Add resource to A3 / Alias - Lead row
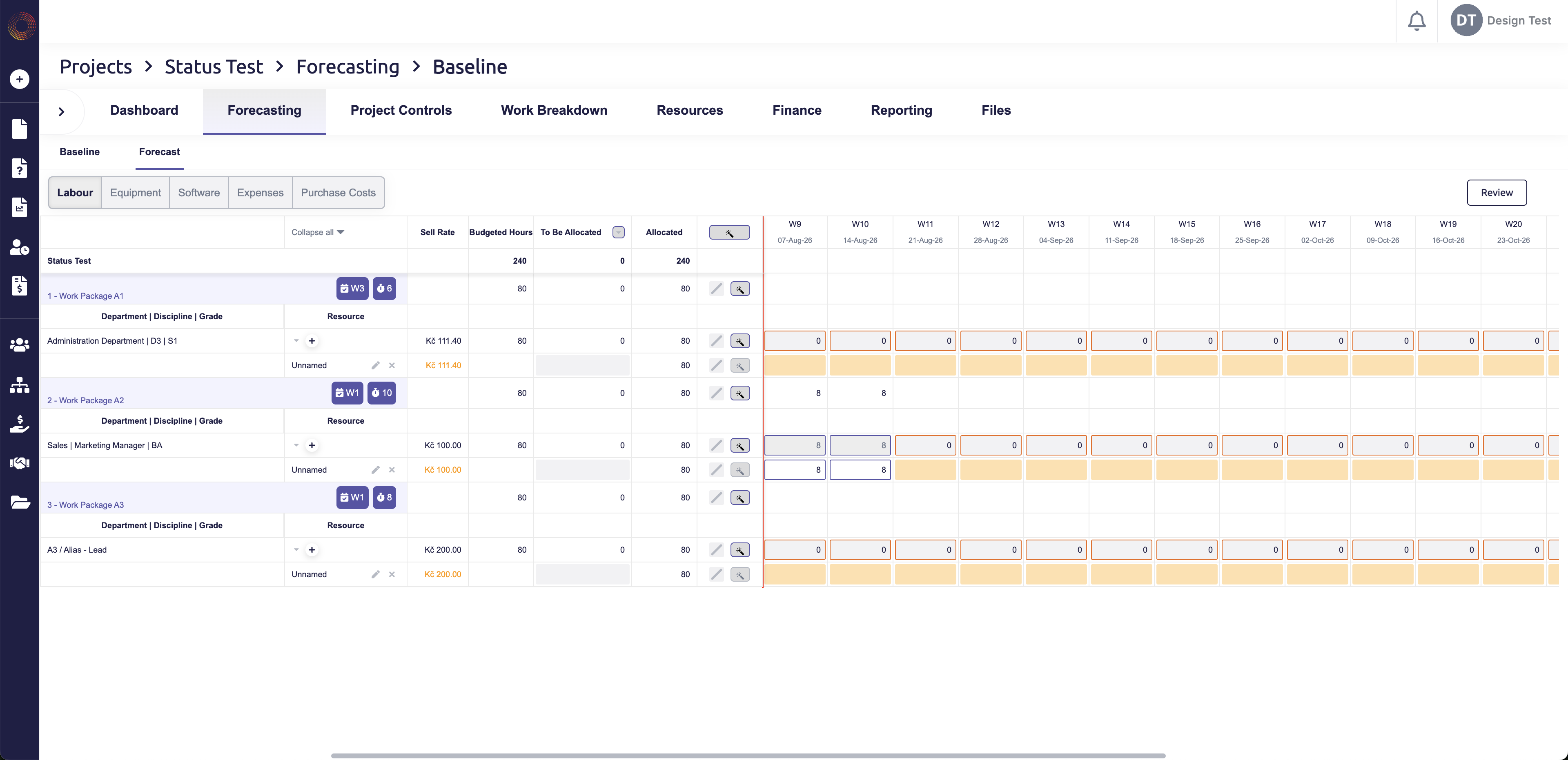This screenshot has width=1568, height=760. coord(312,549)
